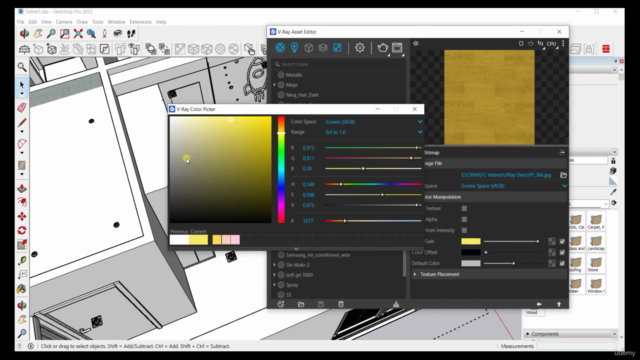Image resolution: width=640 pixels, height=360 pixels.
Task: Select the Push/Pull tool
Action: [22, 189]
